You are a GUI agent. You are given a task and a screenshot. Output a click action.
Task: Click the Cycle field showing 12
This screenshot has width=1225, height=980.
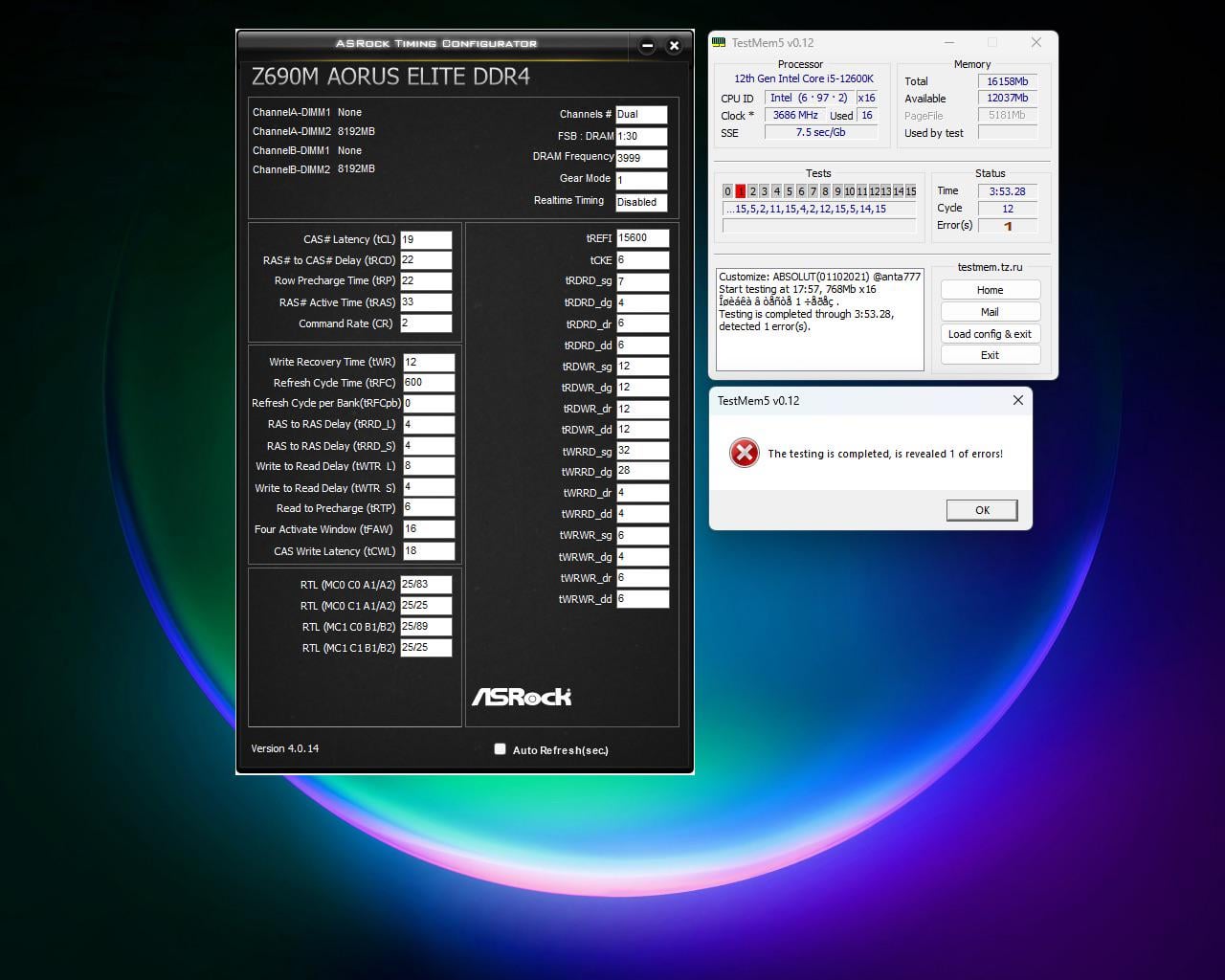pyautogui.click(x=1008, y=209)
